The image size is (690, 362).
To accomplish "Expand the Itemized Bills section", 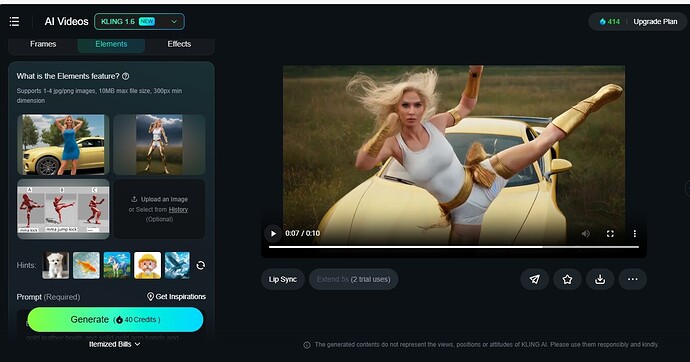I will [x=114, y=344].
